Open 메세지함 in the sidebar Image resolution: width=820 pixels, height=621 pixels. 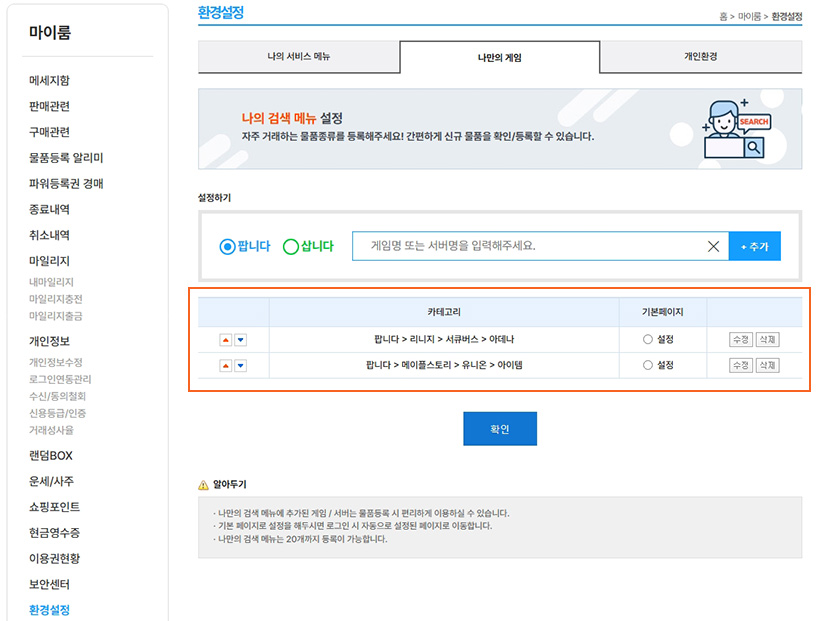pyautogui.click(x=50, y=80)
